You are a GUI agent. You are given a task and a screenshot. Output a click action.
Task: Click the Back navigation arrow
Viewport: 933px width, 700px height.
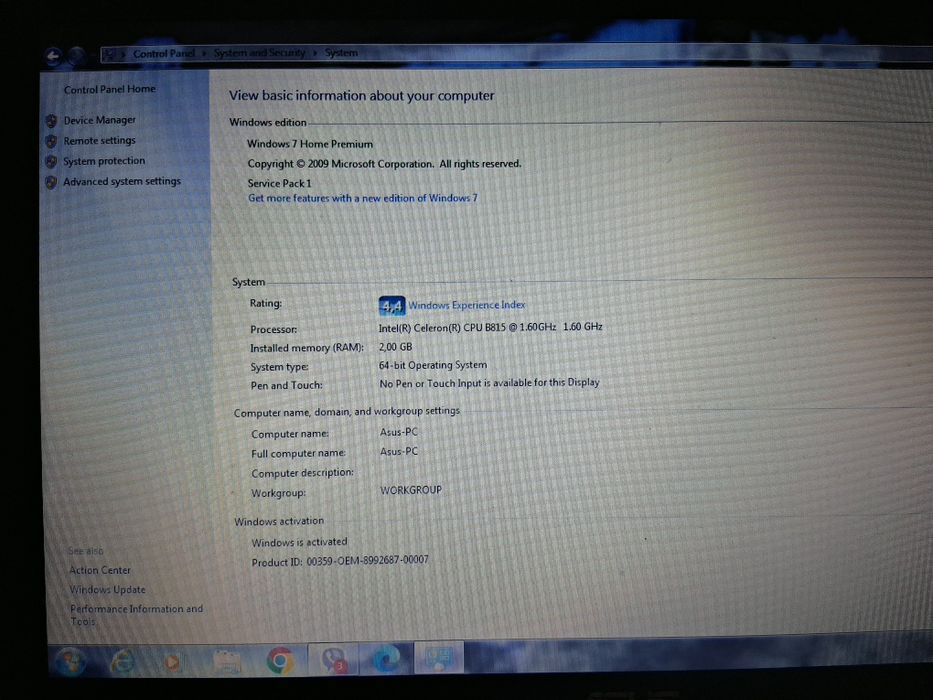tap(54, 57)
